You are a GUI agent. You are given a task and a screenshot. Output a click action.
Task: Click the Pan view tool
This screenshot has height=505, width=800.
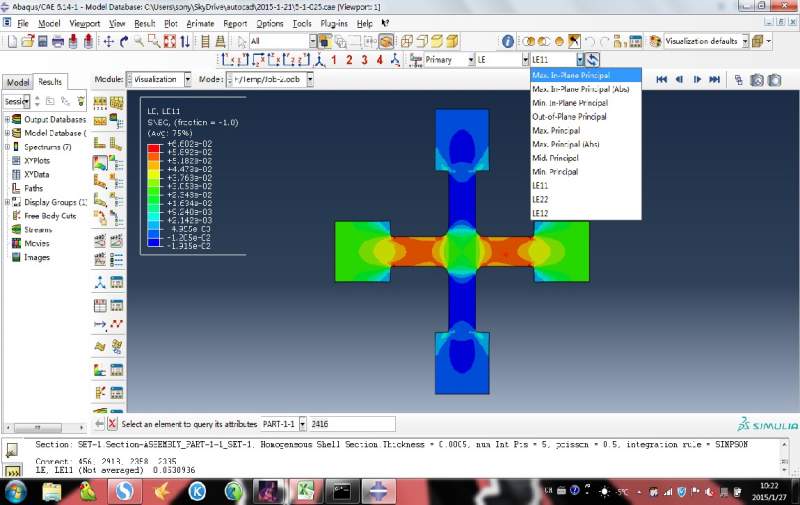(108, 41)
